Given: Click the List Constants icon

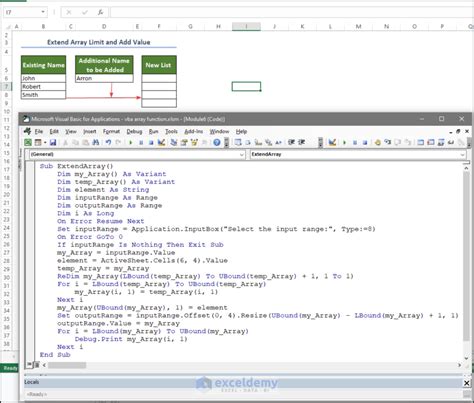Looking at the screenshot, I should point(248,143).
